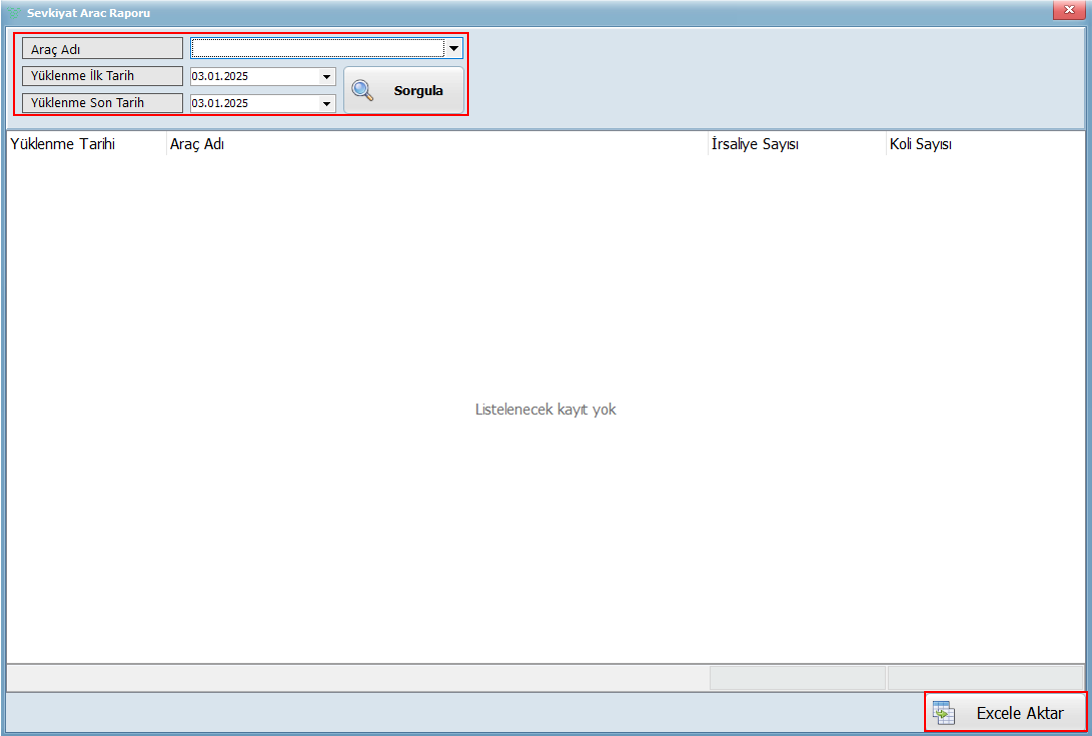The image size is (1092, 736).
Task: Click the Yüklenme Son Tarih filter label
Action: [102, 103]
